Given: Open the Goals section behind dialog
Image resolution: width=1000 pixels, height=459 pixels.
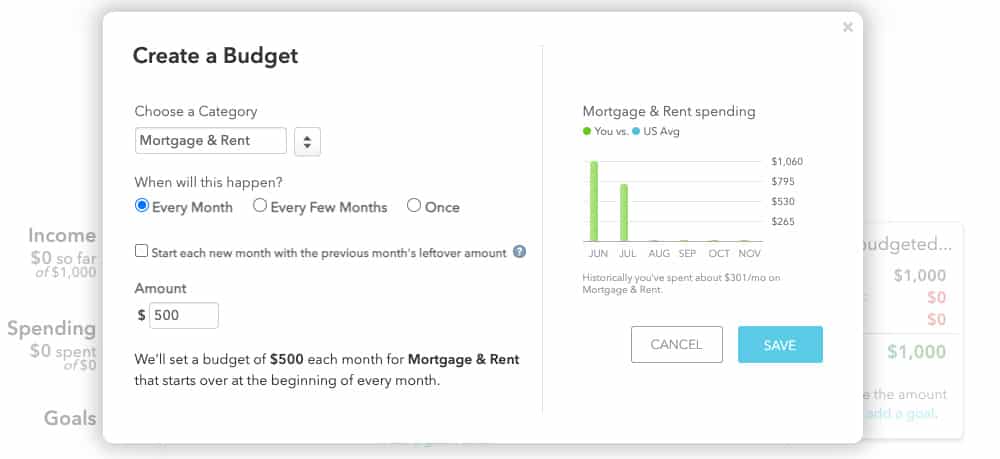Looking at the screenshot, I should pyautogui.click(x=70, y=418).
